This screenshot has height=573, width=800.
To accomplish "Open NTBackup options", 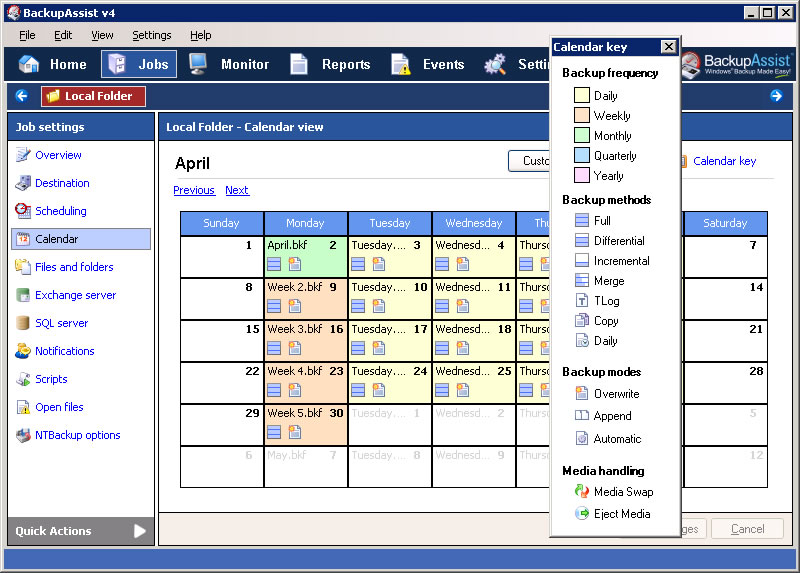I will (78, 435).
